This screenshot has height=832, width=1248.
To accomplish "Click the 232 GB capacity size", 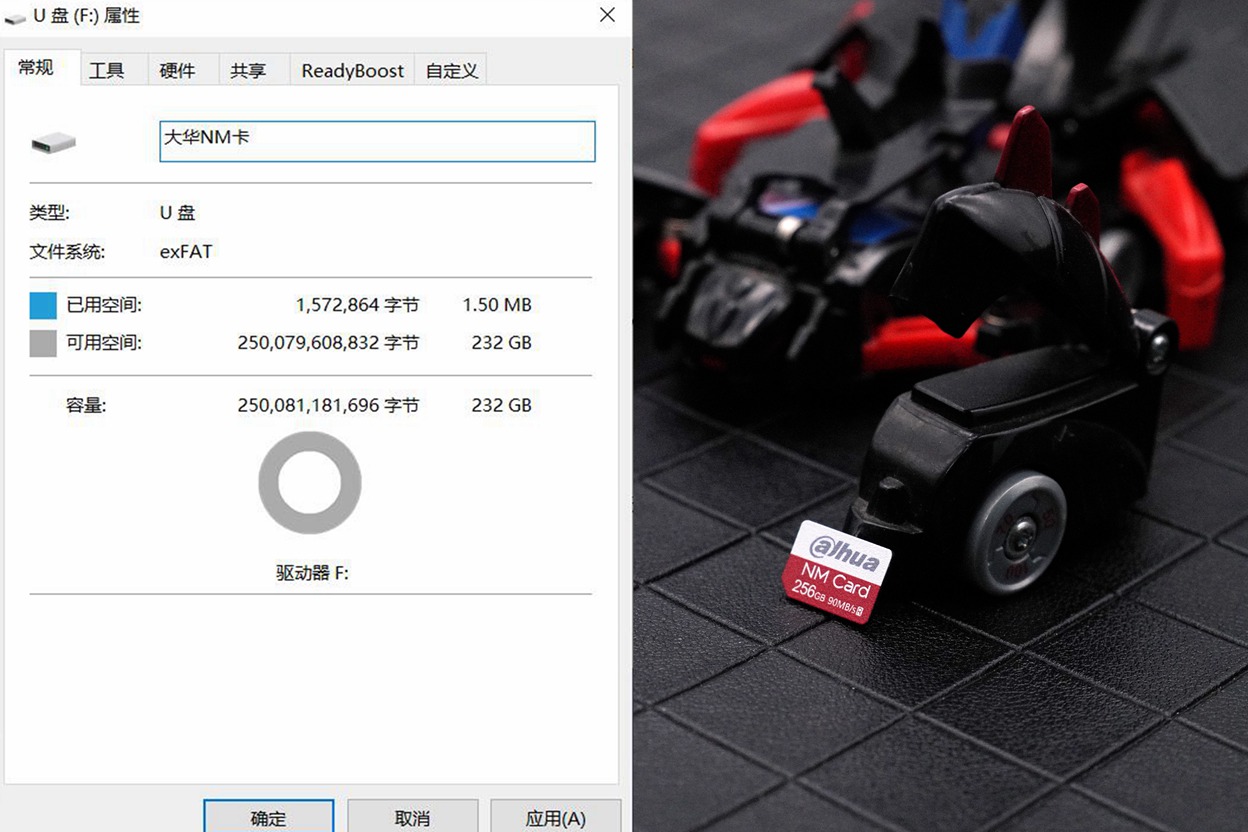I will pos(501,405).
